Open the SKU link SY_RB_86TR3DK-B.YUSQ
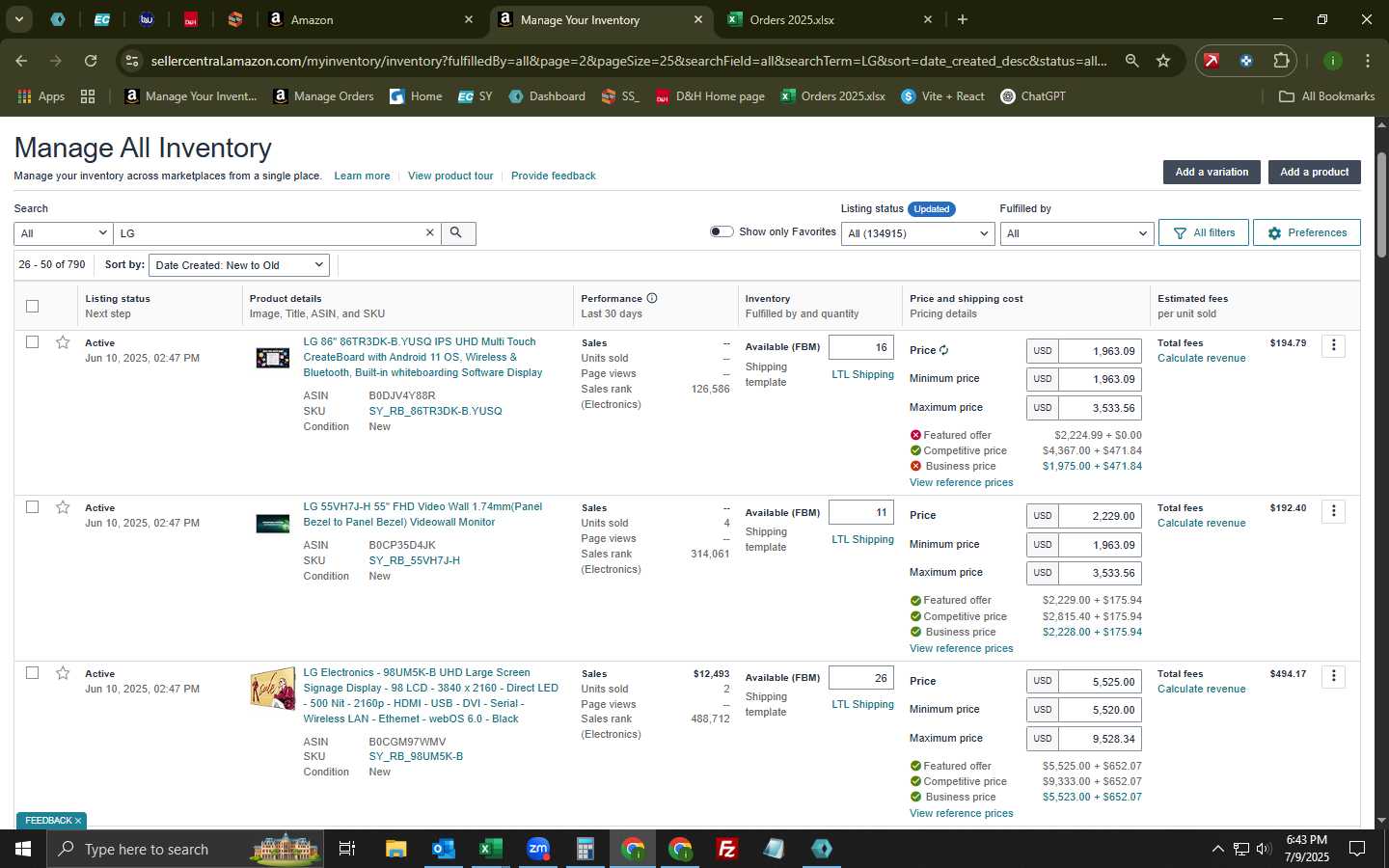This screenshot has width=1389, height=868. click(435, 411)
